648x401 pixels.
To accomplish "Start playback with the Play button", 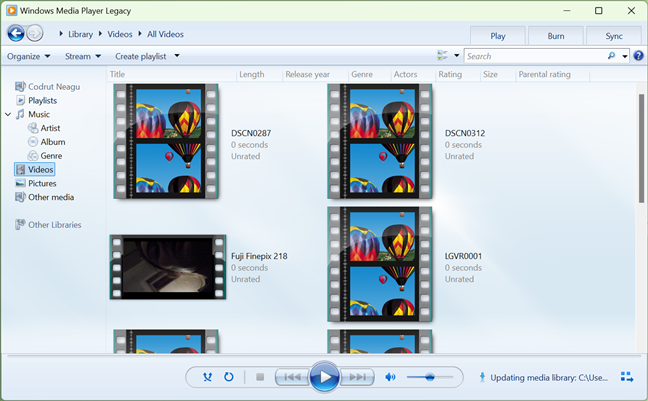I will 324,377.
